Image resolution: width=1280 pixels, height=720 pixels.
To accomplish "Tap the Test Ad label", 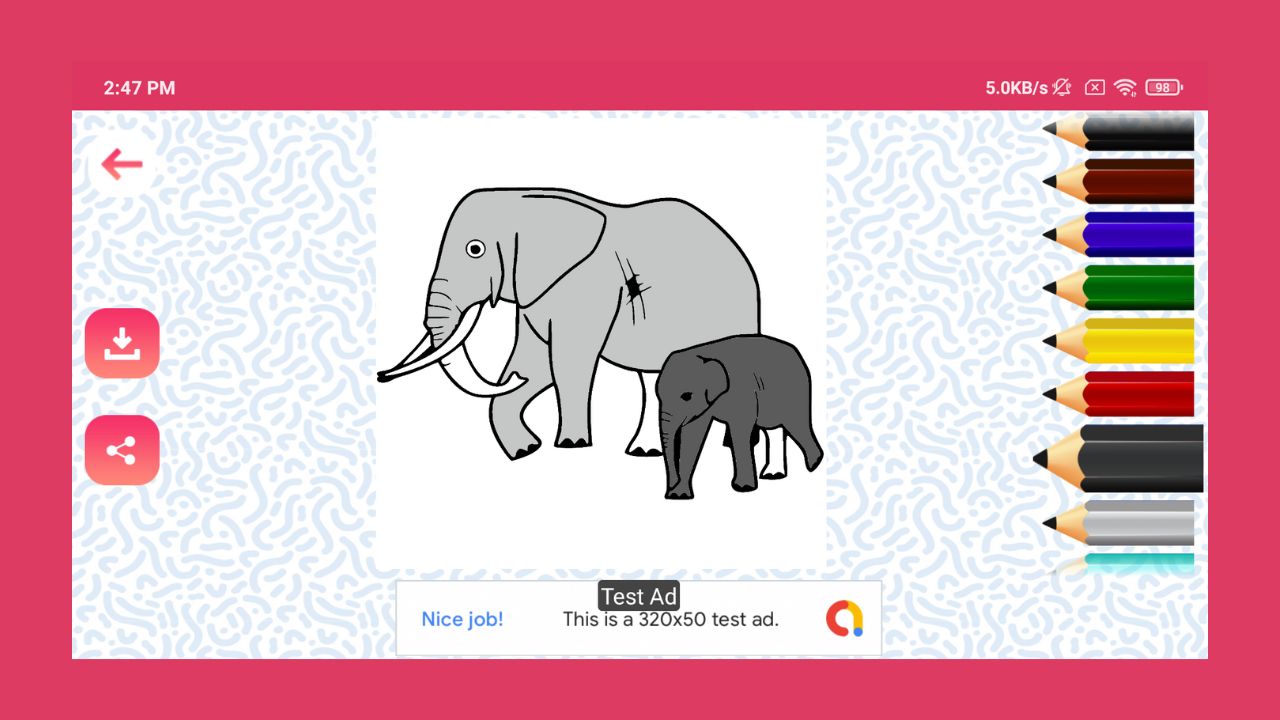I will point(639,596).
